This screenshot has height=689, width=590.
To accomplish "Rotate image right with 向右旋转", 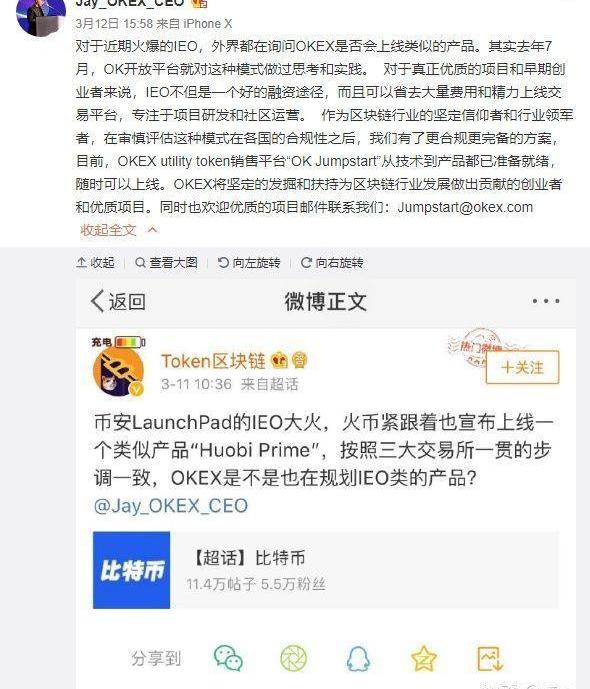I will click(x=332, y=263).
